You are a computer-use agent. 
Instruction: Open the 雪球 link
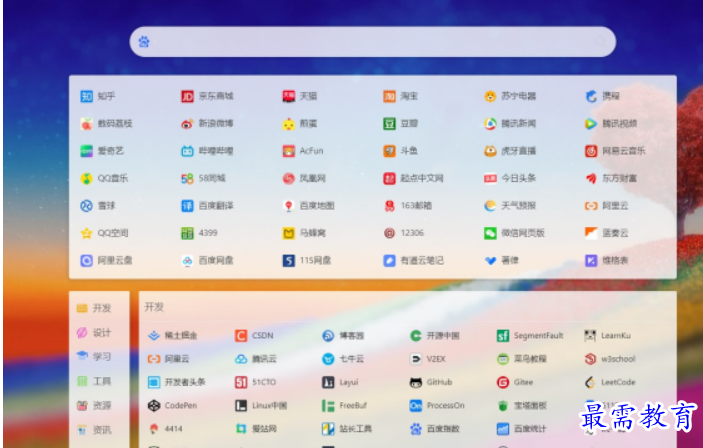point(98,205)
